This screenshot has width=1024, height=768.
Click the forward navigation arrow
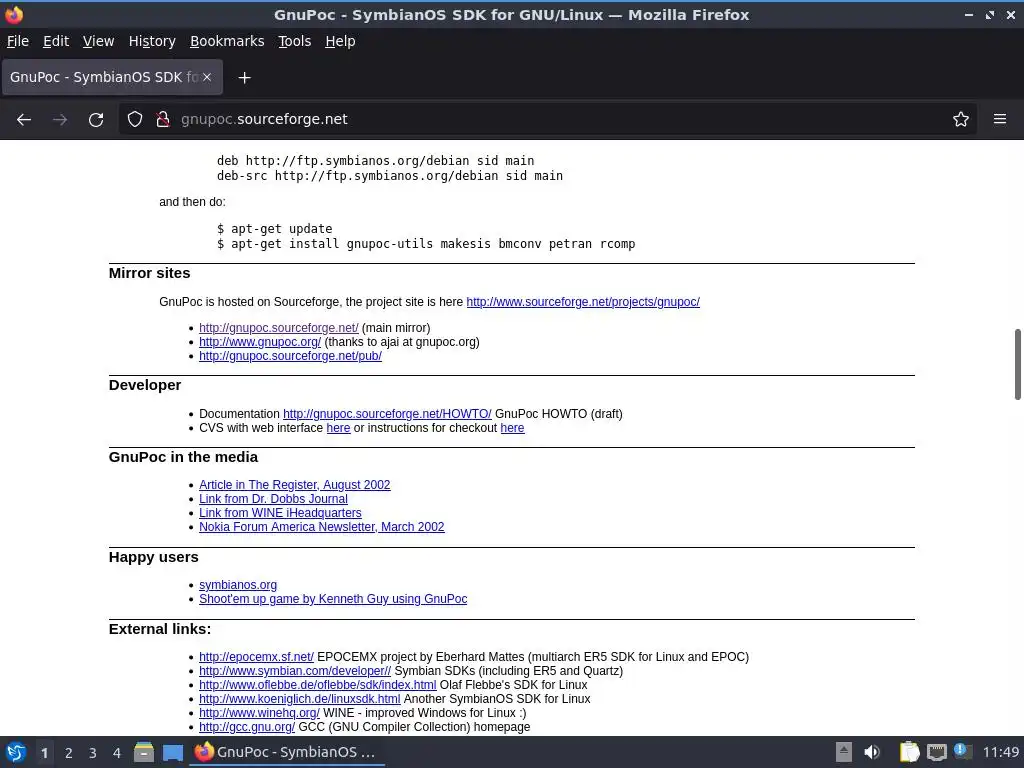60,120
